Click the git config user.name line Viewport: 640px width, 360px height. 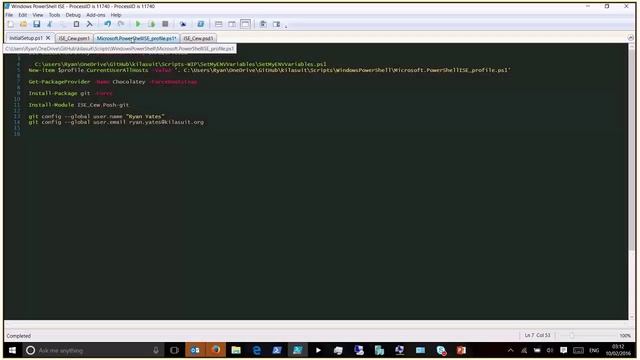96,116
